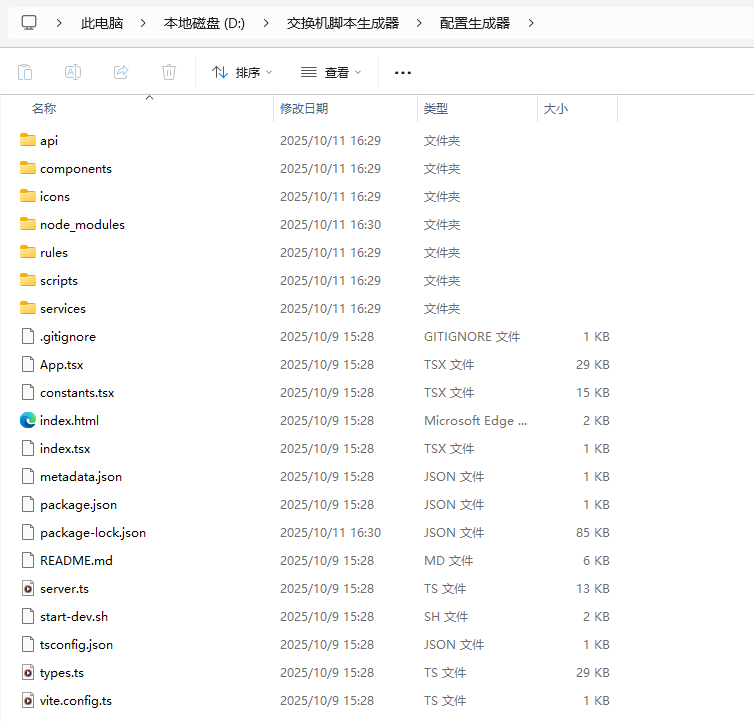Expand the chevron after 配置生成器 breadcrumb
754x722 pixels.
pos(530,22)
